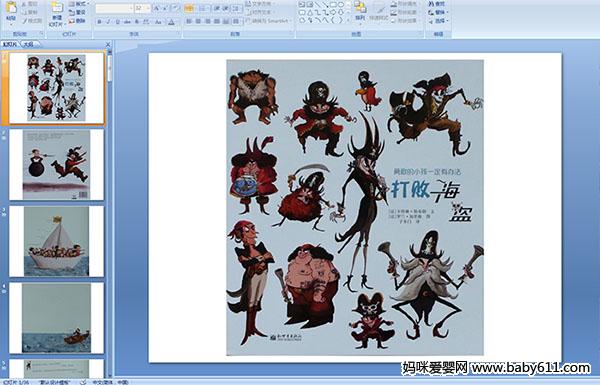Click the Replace button in editing group
Image resolution: width=600 pixels, height=385 pixels.
pyautogui.click(x=437, y=12)
